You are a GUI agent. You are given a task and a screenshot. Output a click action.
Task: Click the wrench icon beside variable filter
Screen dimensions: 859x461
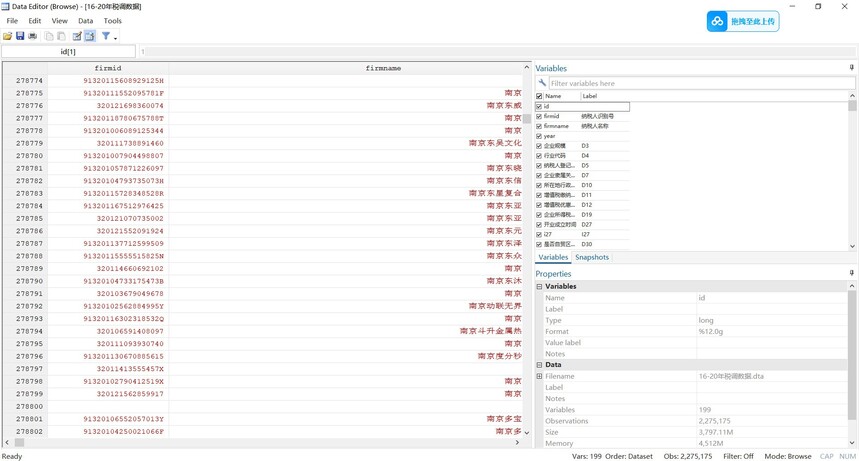[x=542, y=83]
